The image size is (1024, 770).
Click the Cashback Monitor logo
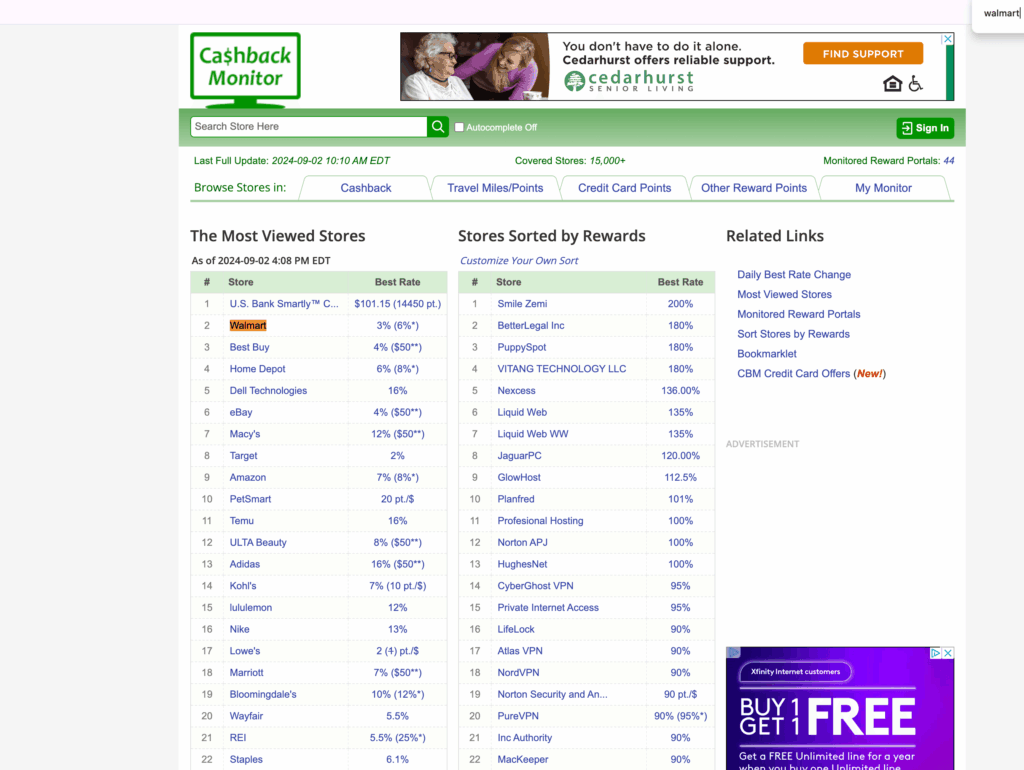coord(245,68)
